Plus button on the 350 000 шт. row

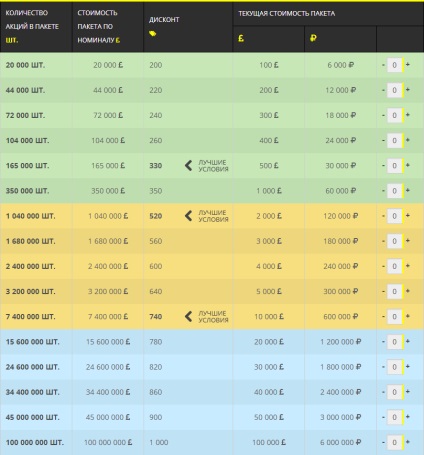pyautogui.click(x=408, y=190)
